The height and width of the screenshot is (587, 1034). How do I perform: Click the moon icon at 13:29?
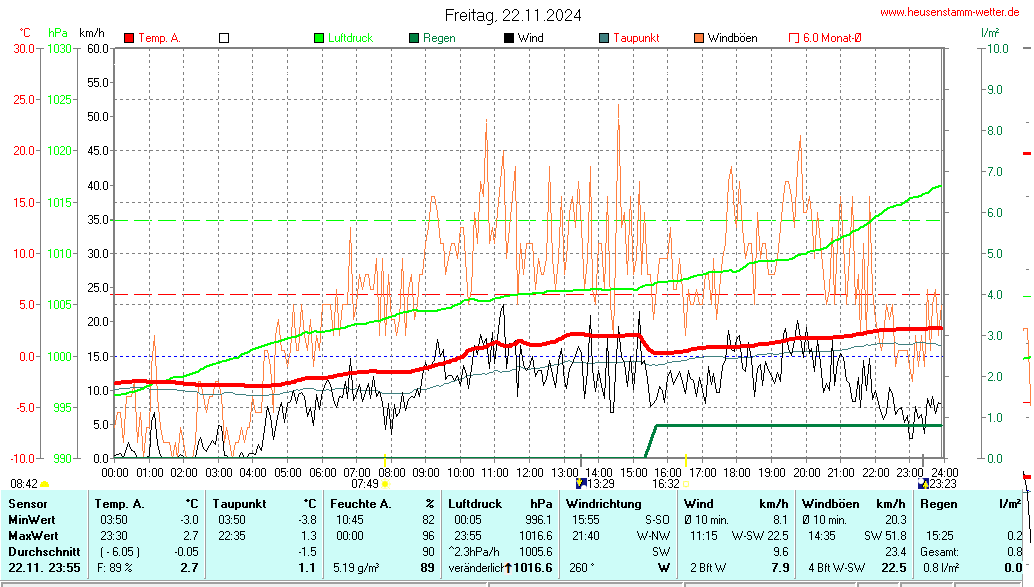581,484
